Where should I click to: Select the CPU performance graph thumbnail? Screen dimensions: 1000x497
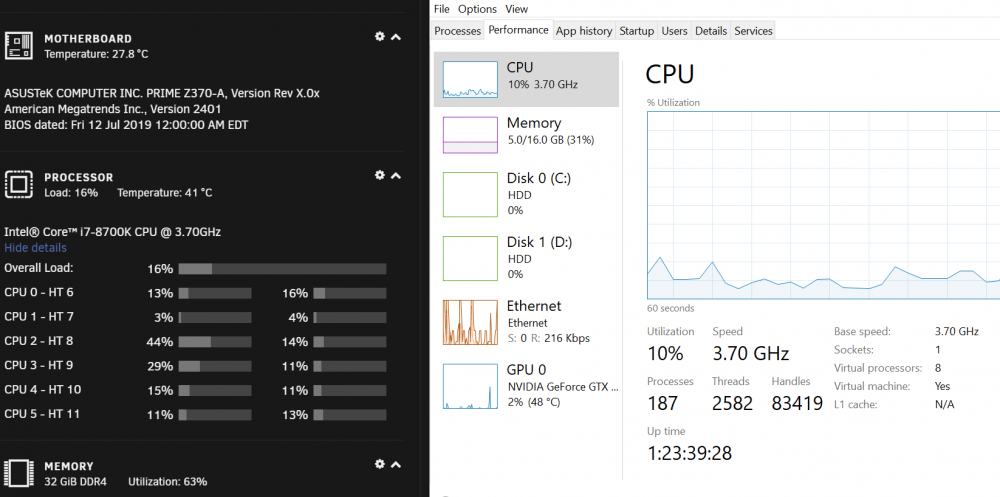coord(470,79)
